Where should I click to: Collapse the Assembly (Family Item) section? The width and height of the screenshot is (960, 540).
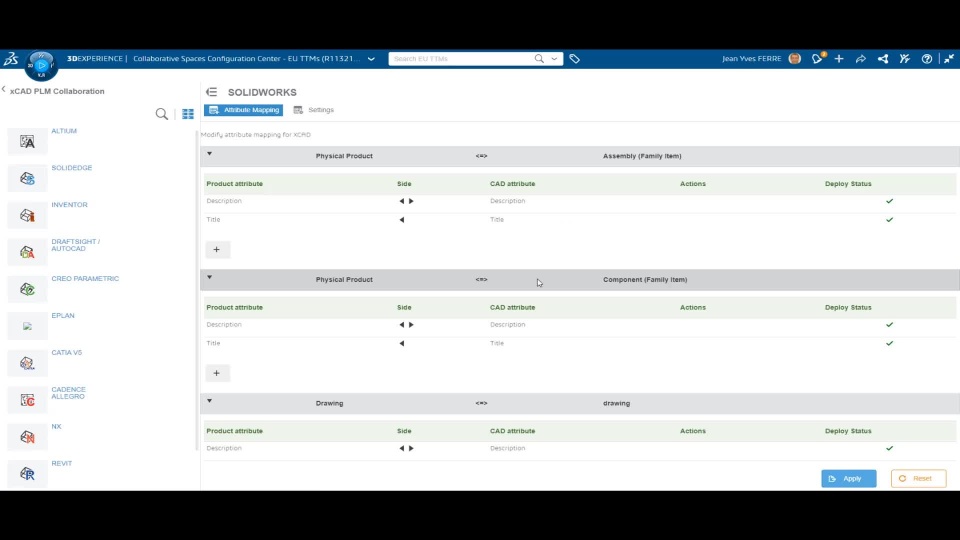[209, 154]
